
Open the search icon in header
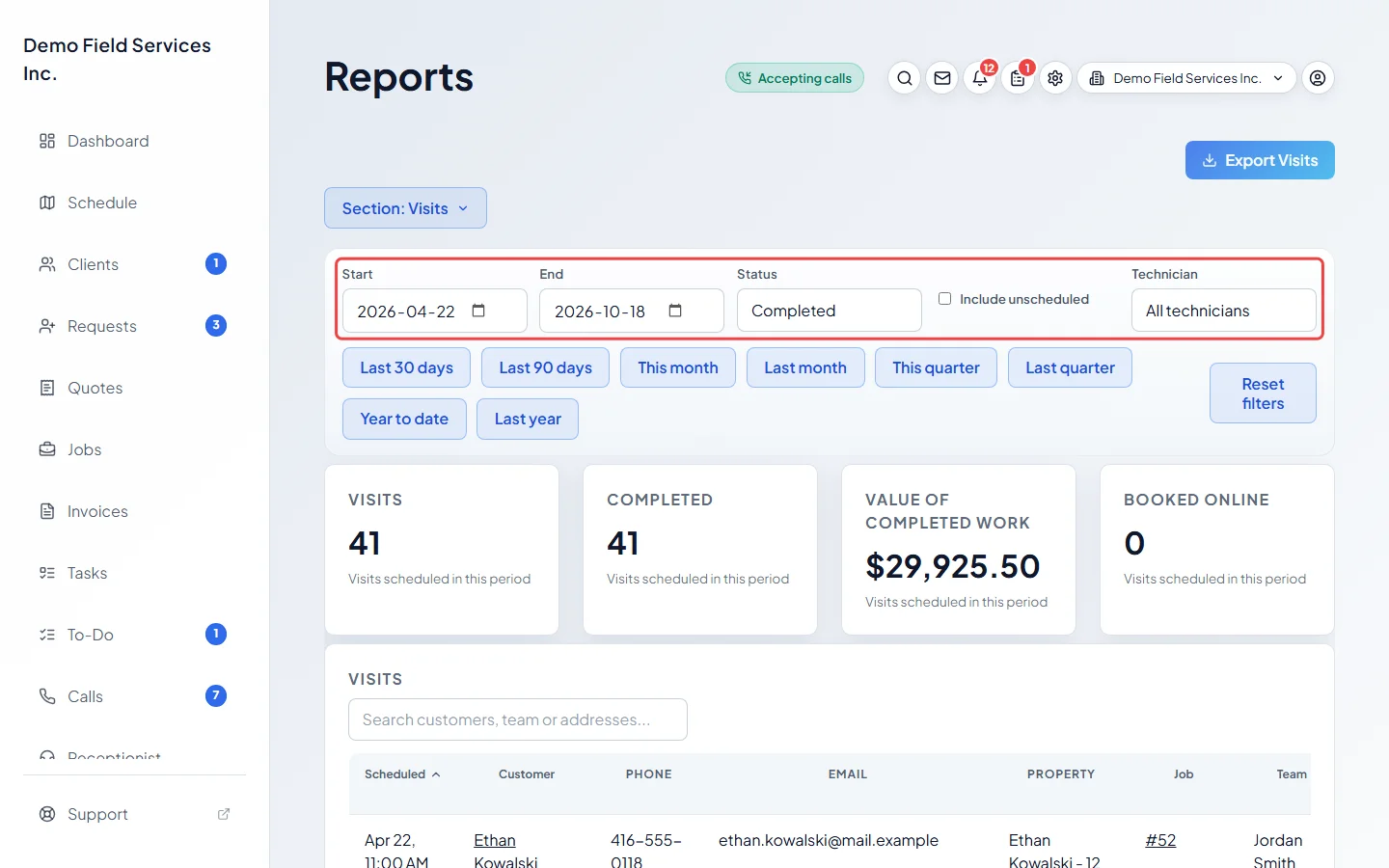click(x=904, y=78)
